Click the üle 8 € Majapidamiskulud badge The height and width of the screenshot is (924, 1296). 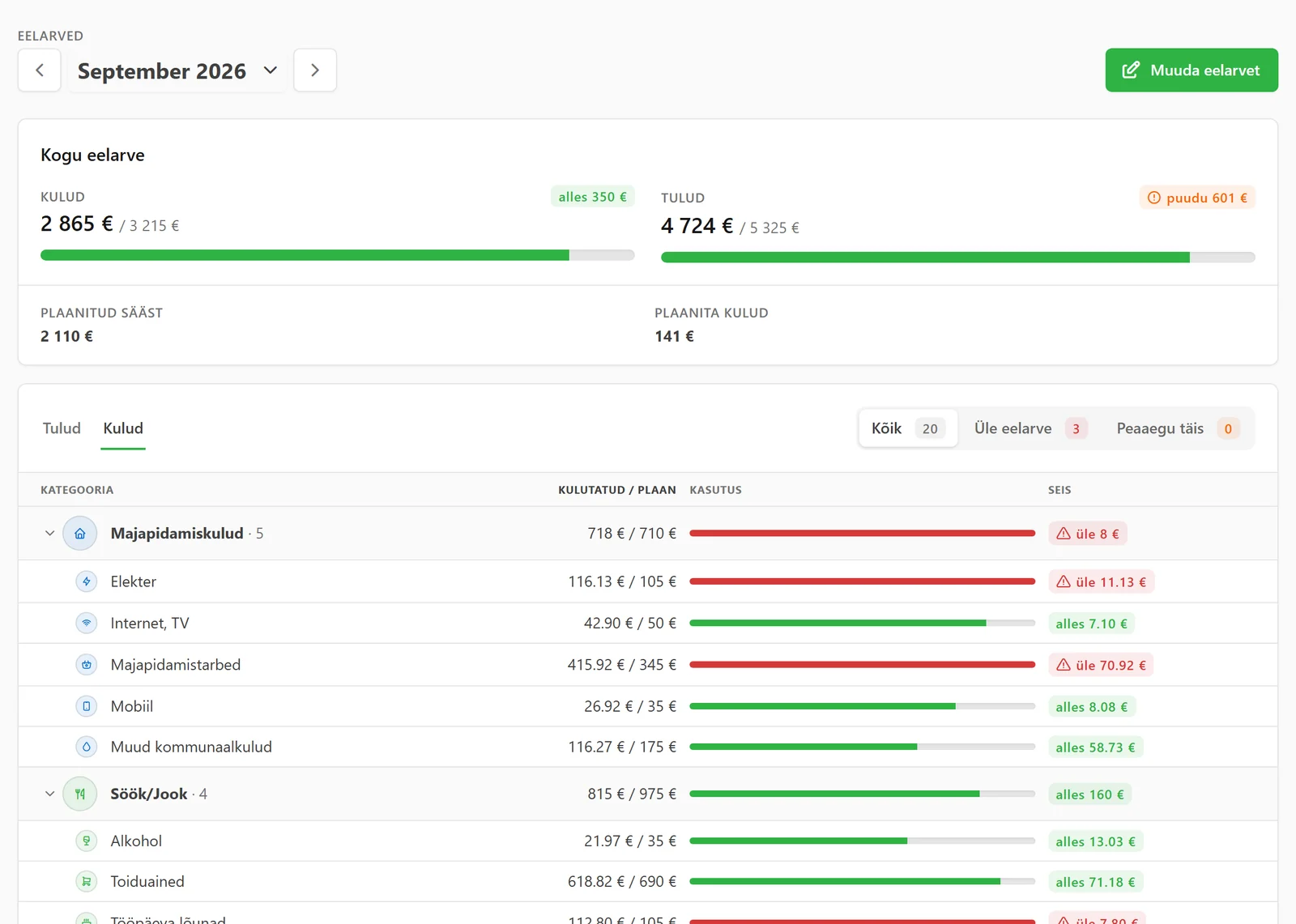pyautogui.click(x=1088, y=534)
